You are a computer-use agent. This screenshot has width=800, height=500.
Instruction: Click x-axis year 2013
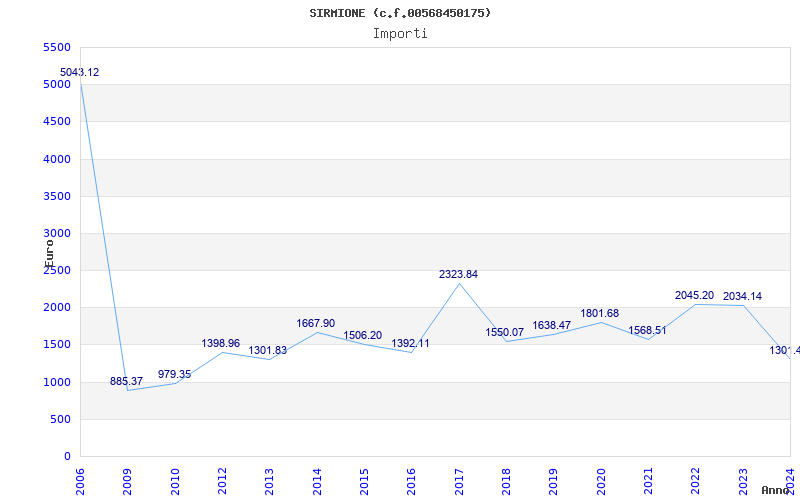pos(270,482)
